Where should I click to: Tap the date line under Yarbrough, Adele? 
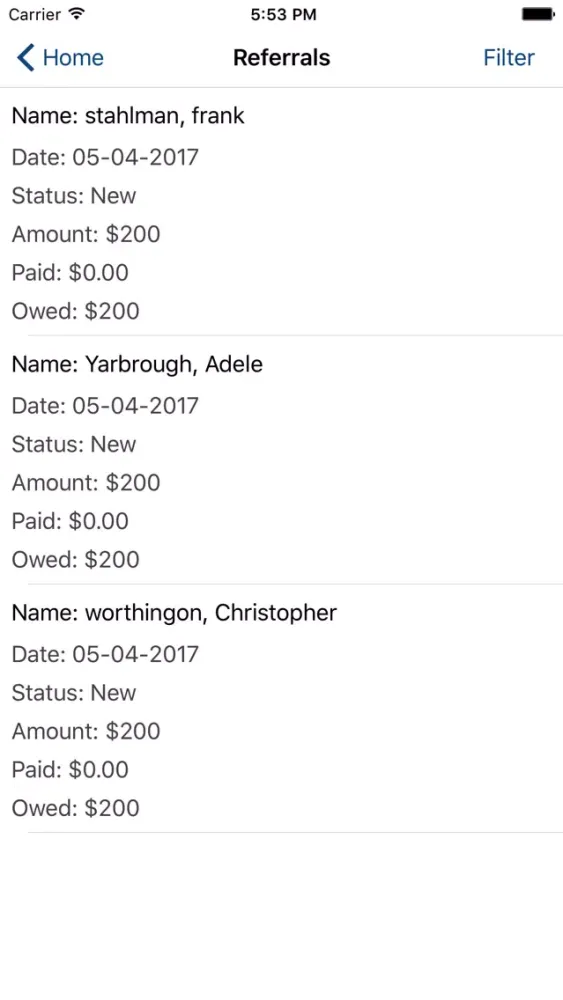(x=105, y=406)
